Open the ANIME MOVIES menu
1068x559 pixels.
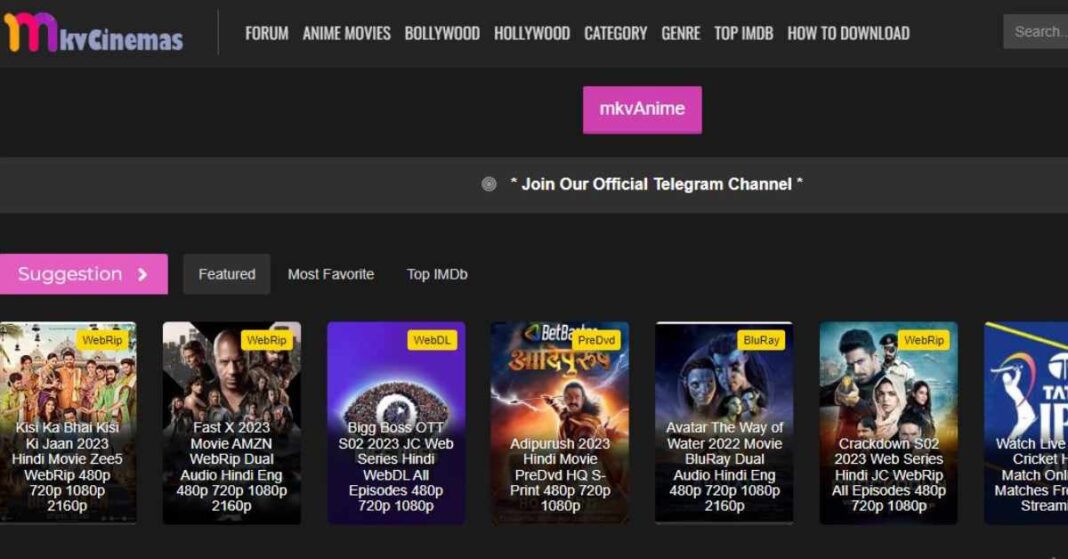click(x=347, y=33)
